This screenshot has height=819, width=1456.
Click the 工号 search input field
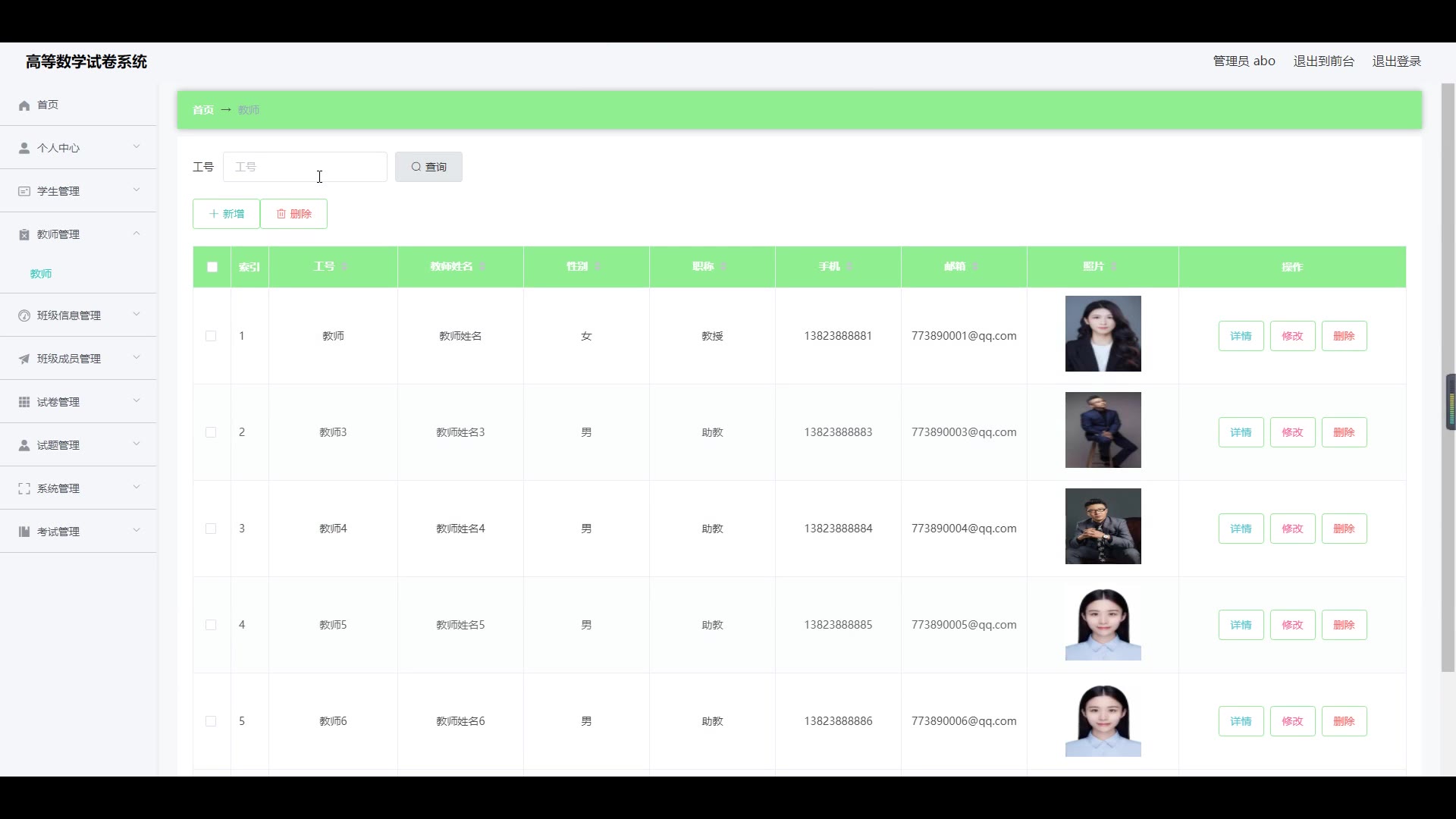click(x=305, y=167)
